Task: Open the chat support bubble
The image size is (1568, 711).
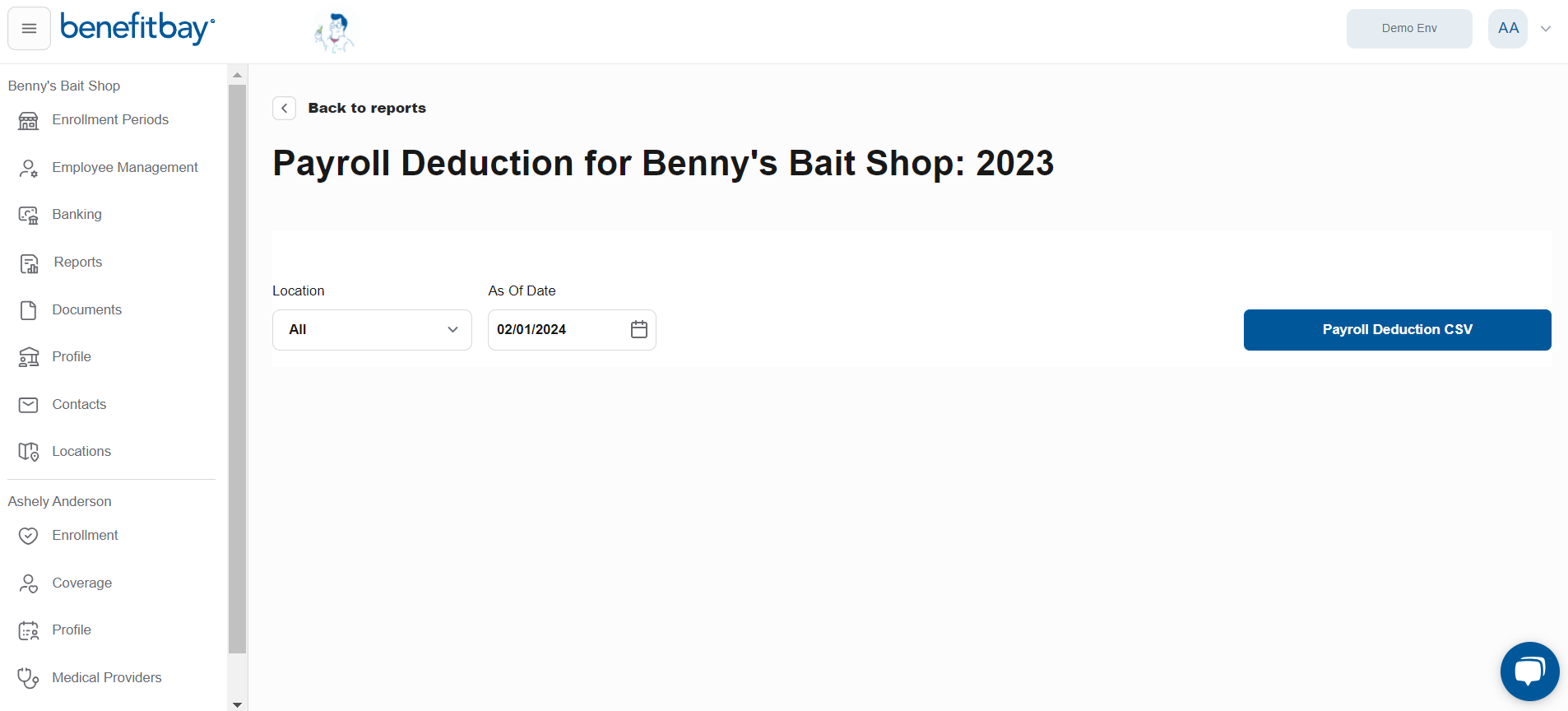Action: pyautogui.click(x=1529, y=671)
